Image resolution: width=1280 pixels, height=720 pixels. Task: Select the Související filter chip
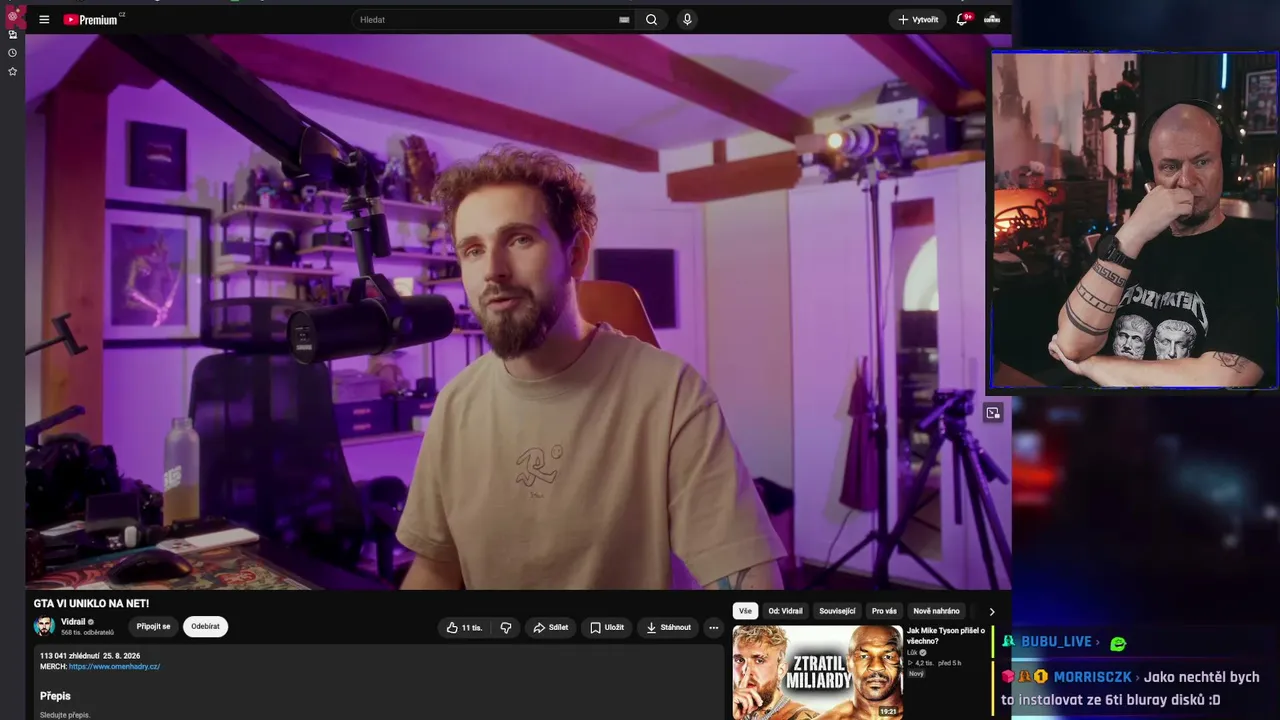point(837,611)
